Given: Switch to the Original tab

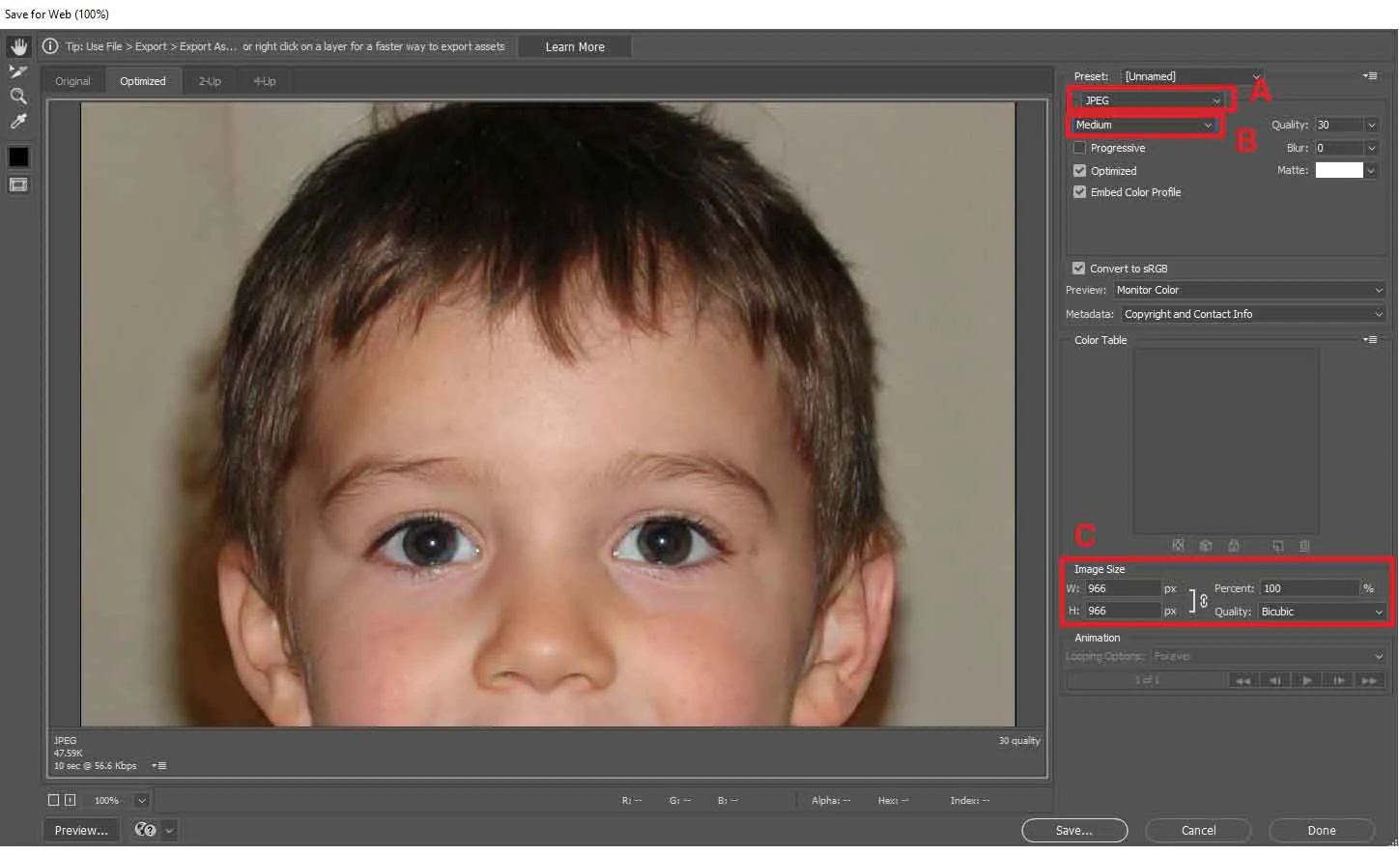Looking at the screenshot, I should tap(72, 81).
